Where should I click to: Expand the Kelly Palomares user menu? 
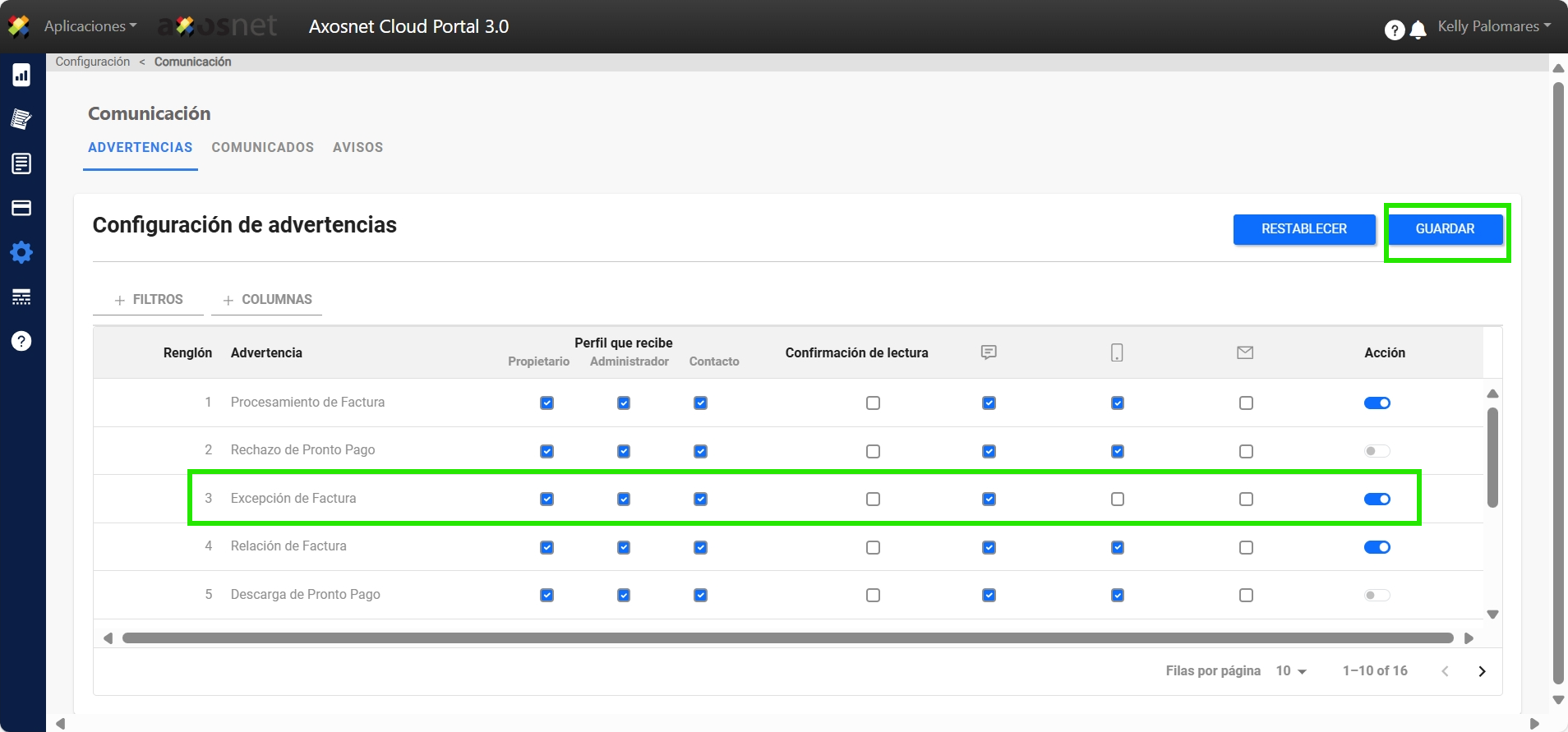pyautogui.click(x=1493, y=26)
